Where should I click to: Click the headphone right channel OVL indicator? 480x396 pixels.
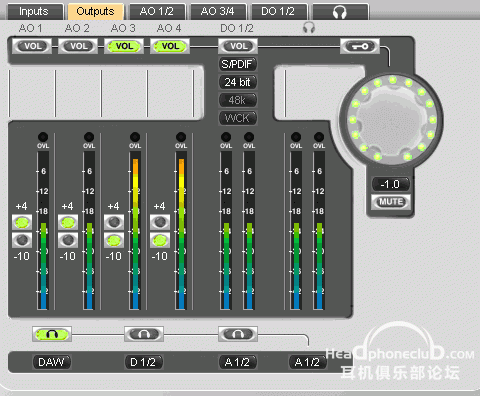pos(319,137)
